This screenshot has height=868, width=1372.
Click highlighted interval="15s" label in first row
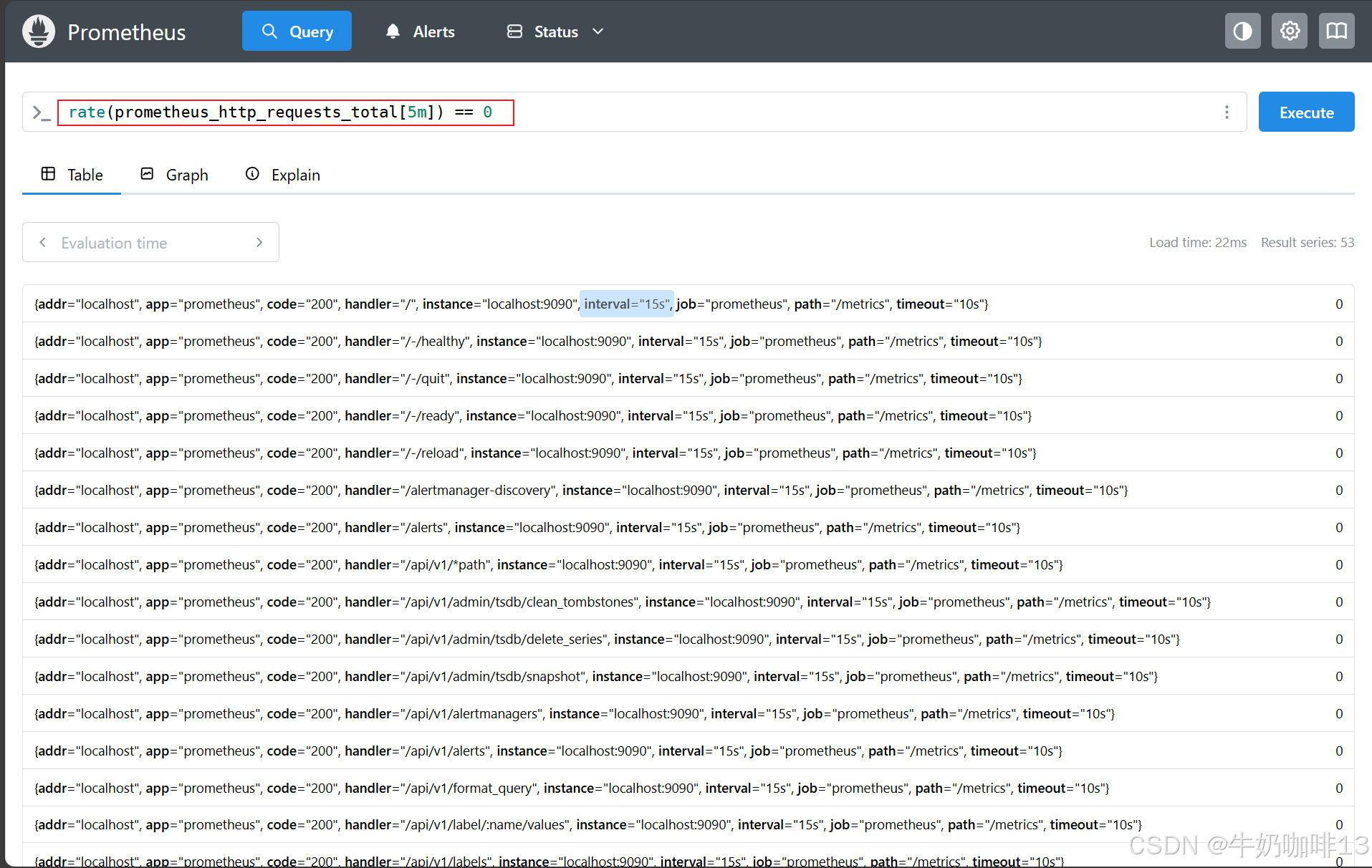pos(626,304)
